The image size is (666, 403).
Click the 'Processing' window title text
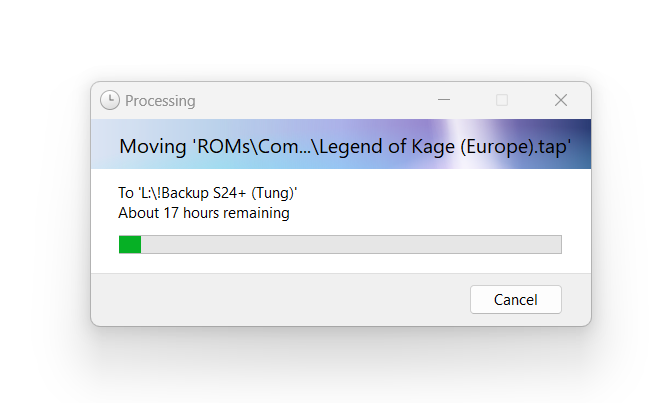(160, 101)
